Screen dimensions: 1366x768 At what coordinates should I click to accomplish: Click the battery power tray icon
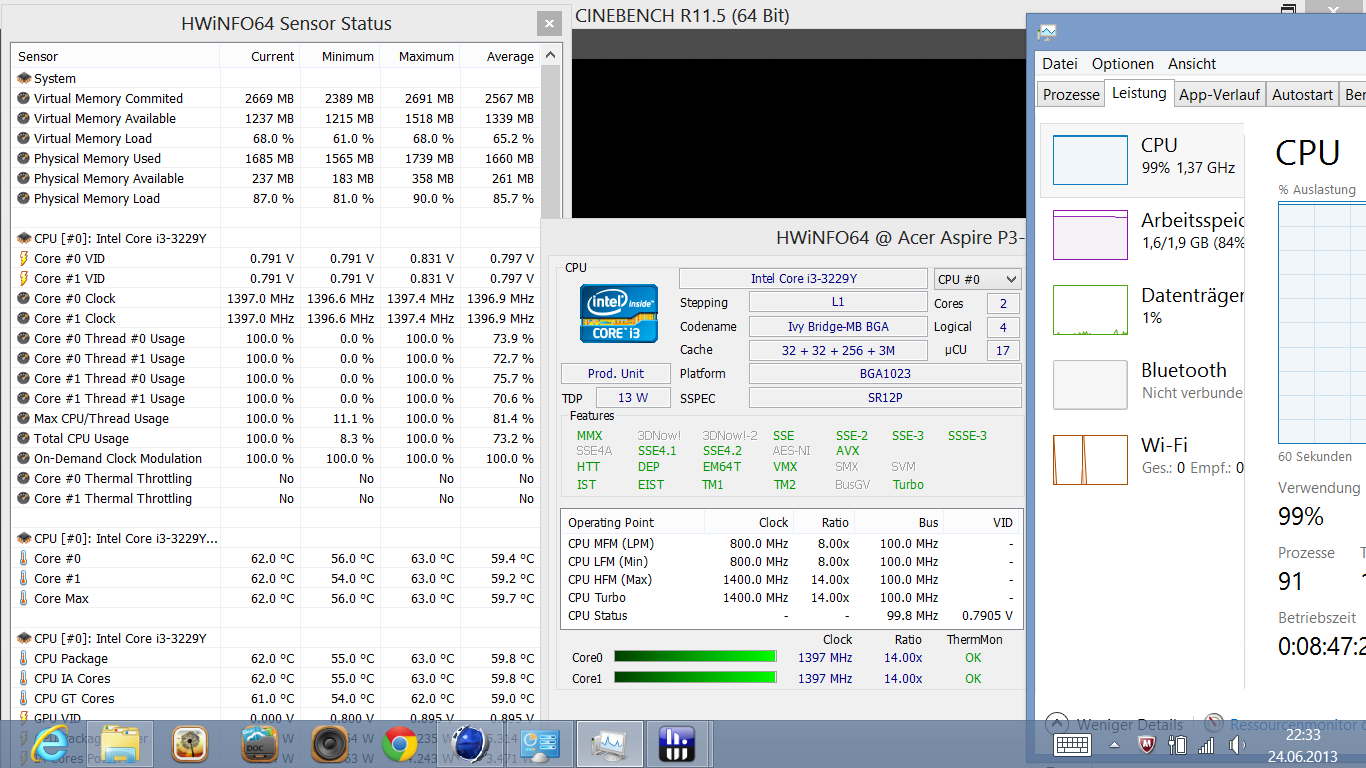coord(1177,745)
